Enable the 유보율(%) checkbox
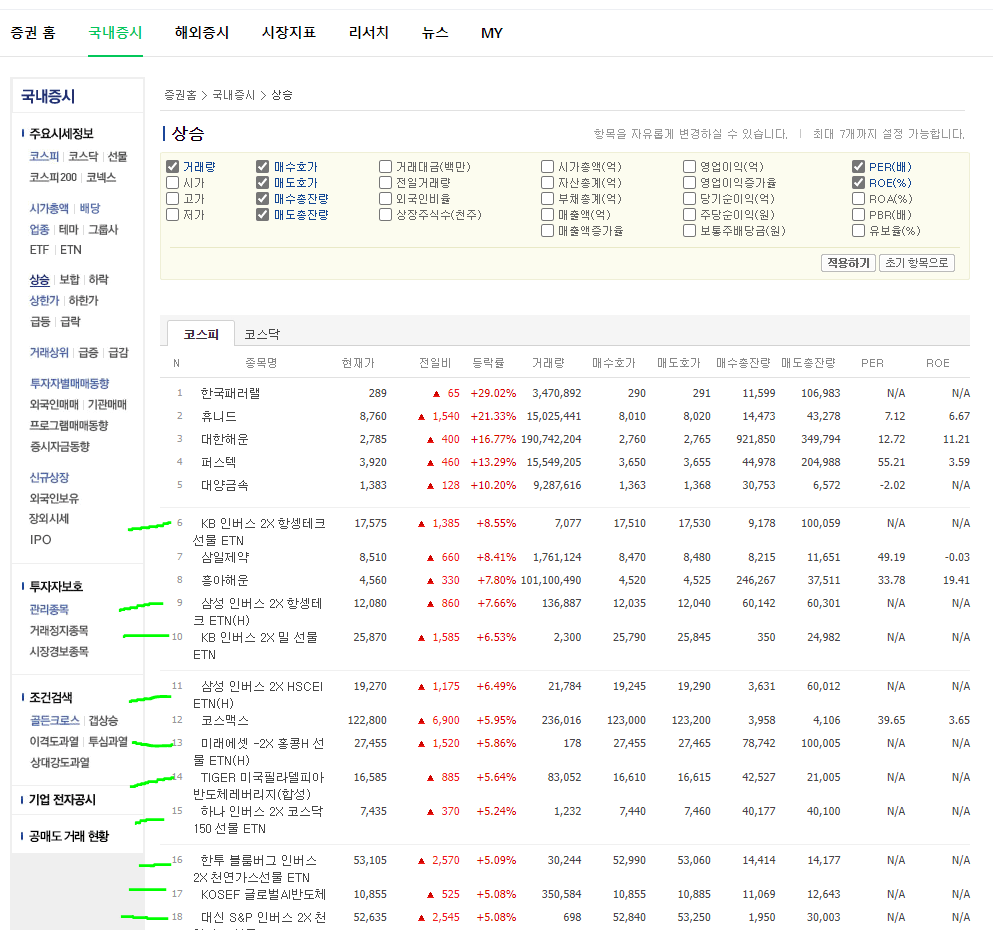Screen dimensions: 993x930 point(858,231)
